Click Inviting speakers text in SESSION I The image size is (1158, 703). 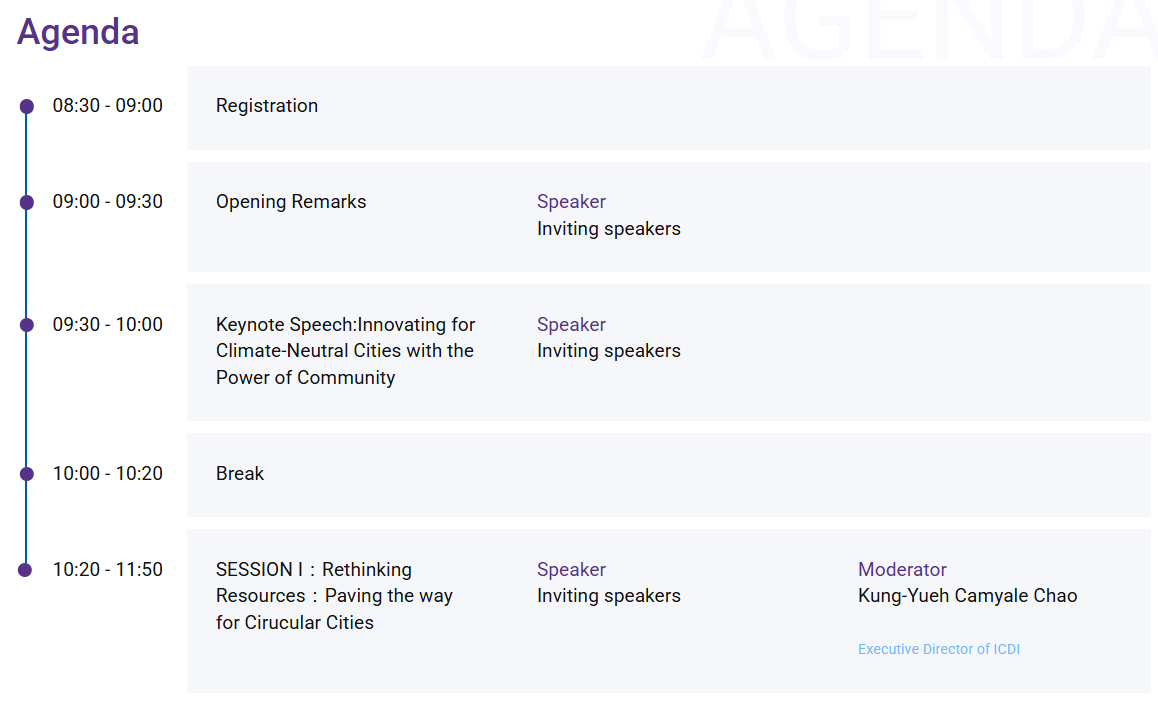(609, 595)
